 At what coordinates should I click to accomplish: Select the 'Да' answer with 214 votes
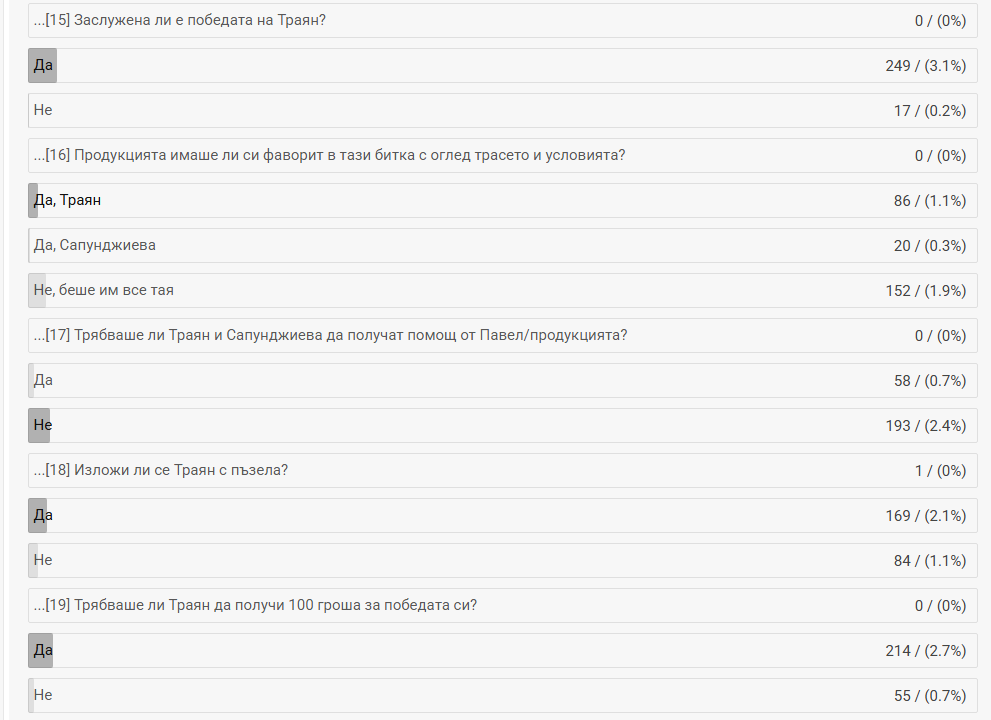(43, 650)
